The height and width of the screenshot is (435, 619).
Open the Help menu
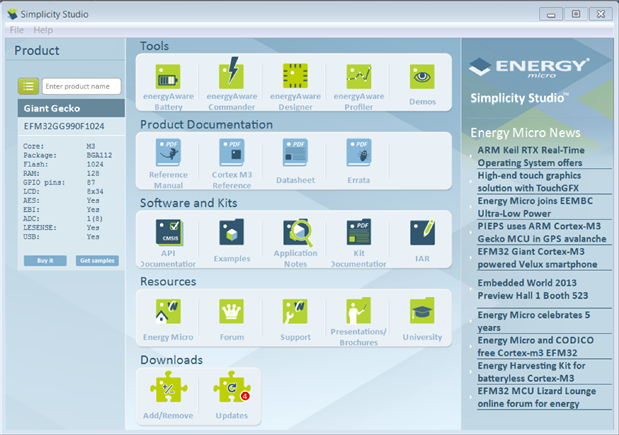click(x=43, y=30)
